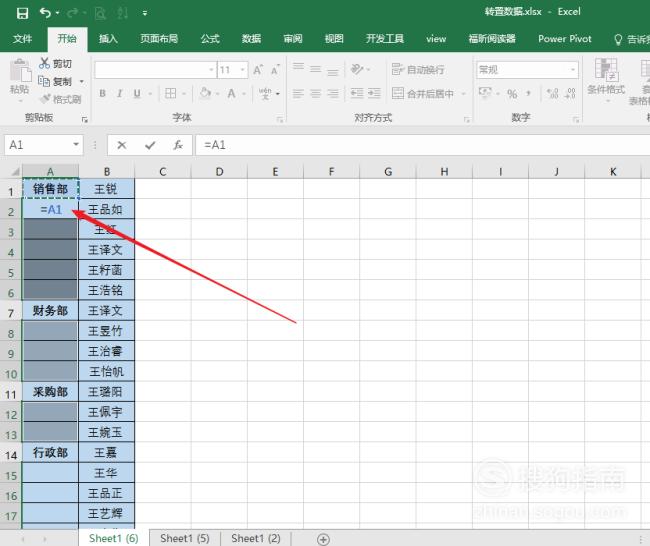The height and width of the screenshot is (546, 650).
Task: Decrease the indent
Action: point(357,93)
